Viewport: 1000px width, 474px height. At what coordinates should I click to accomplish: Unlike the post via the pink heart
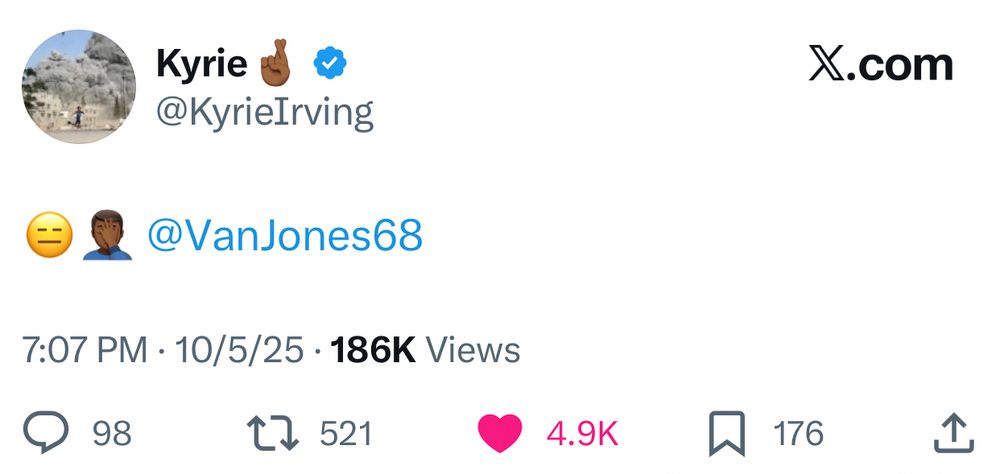[x=499, y=434]
